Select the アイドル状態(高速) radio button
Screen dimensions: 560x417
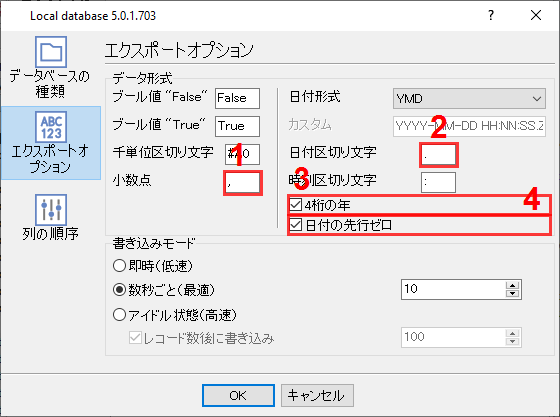[x=119, y=315]
